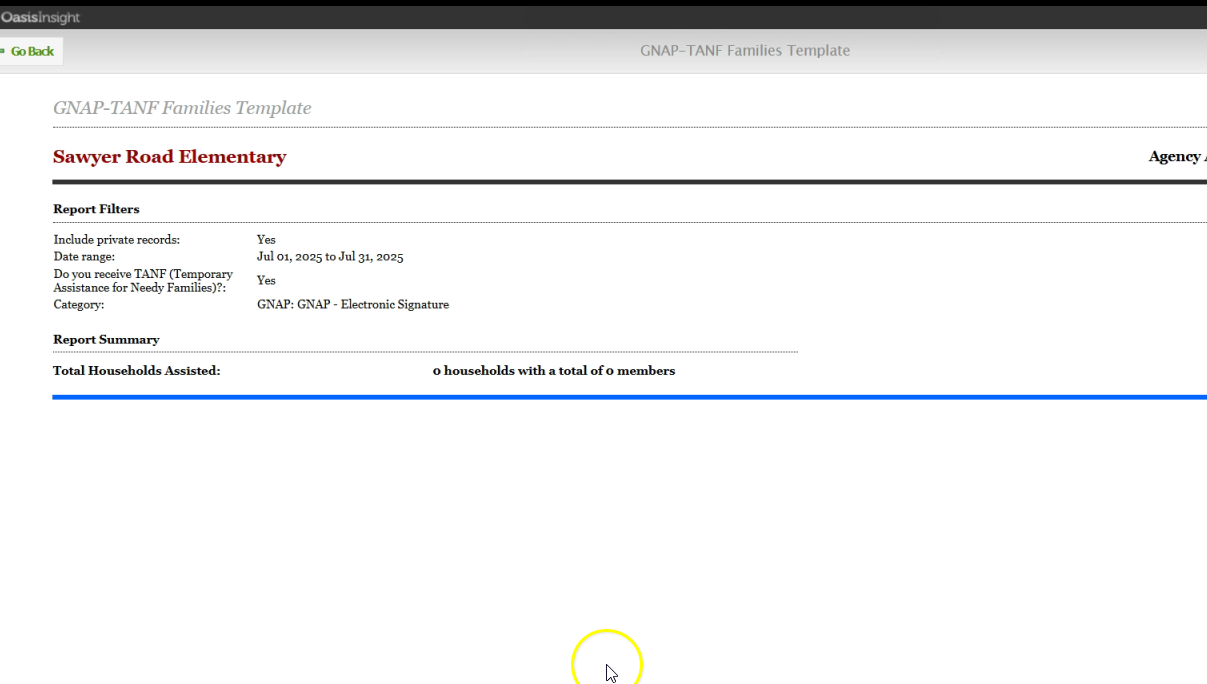Click the Agency label at right edge
The image size is (1207, 684).
click(x=1177, y=157)
